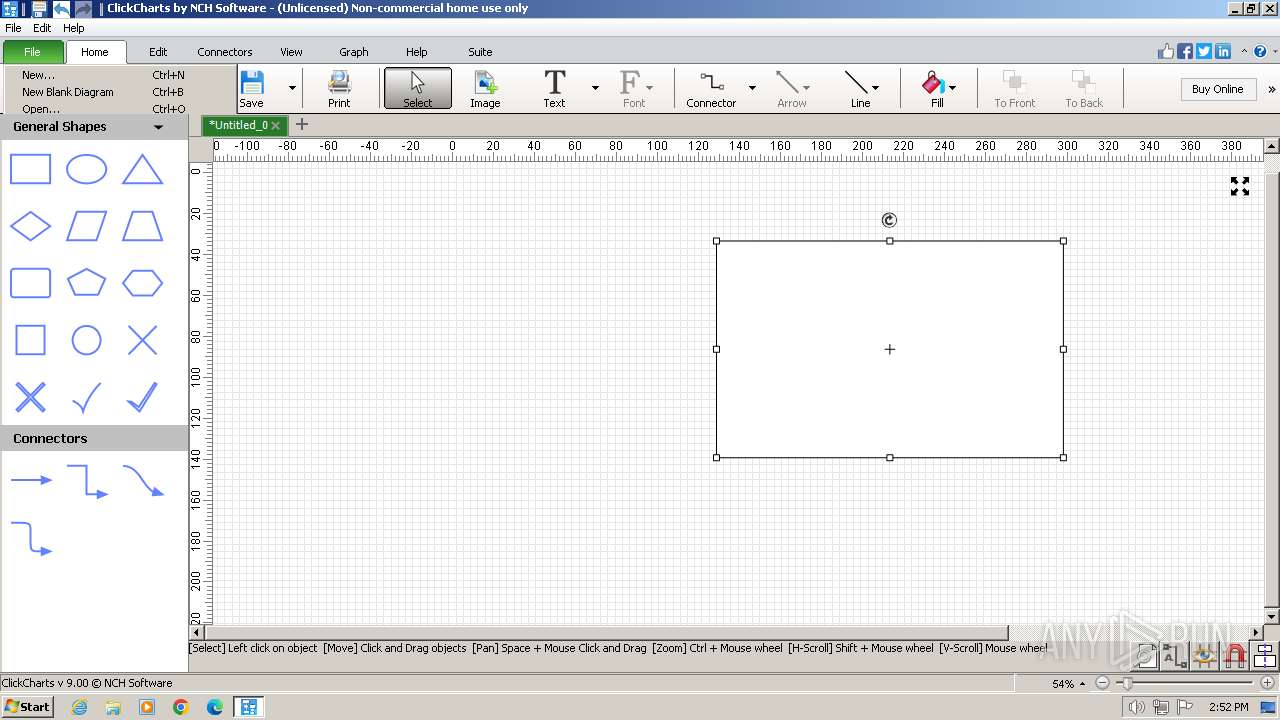
Task: Open the Line tool dropdown arrow
Action: 876,88
